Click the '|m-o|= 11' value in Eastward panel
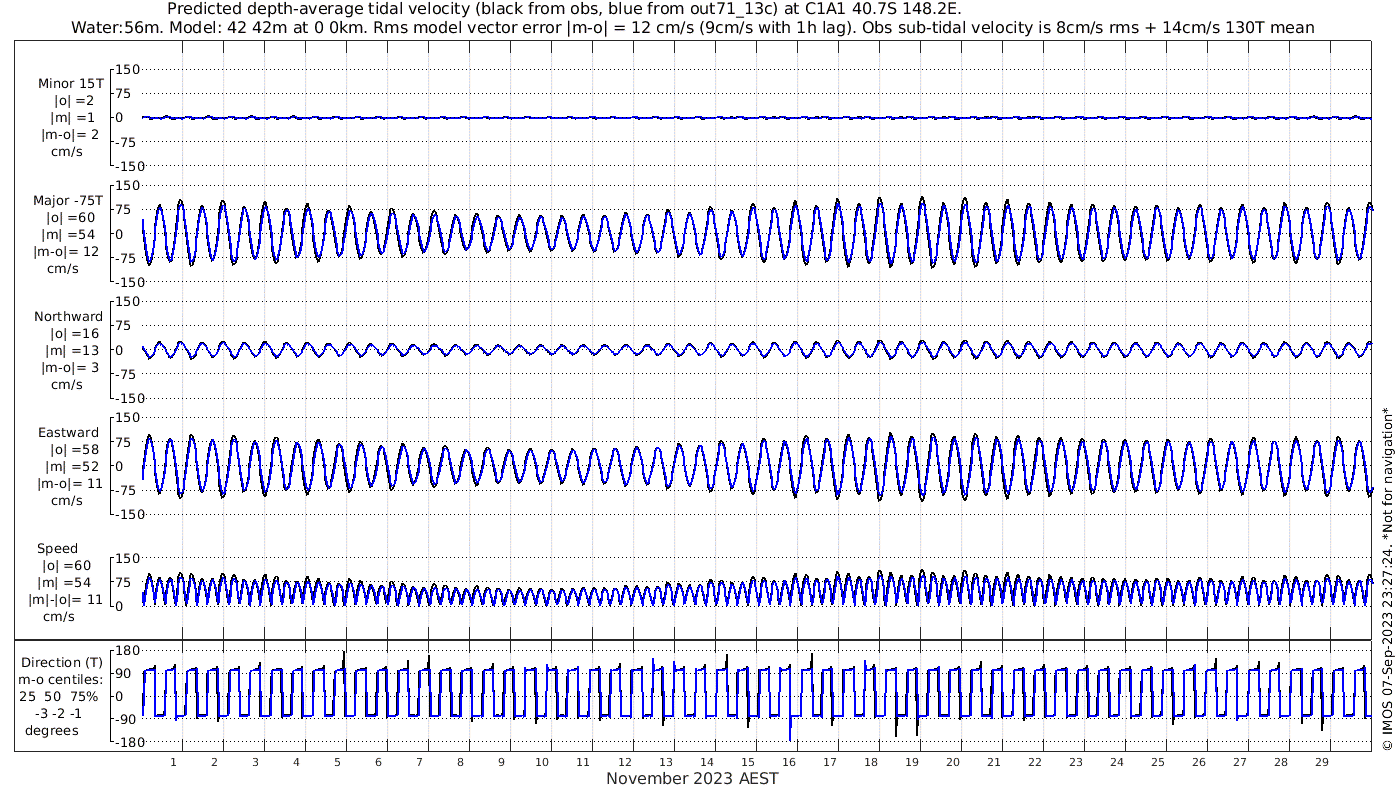 click(68, 484)
